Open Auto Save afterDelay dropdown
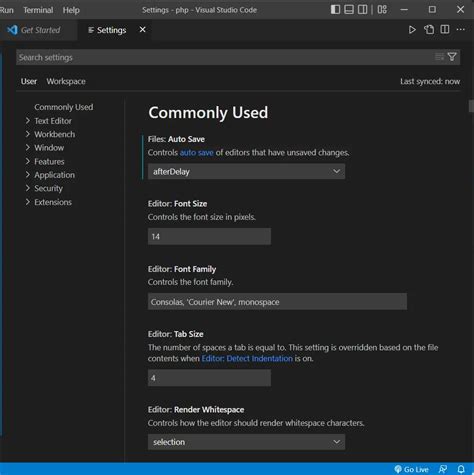474x475 pixels. pos(246,171)
